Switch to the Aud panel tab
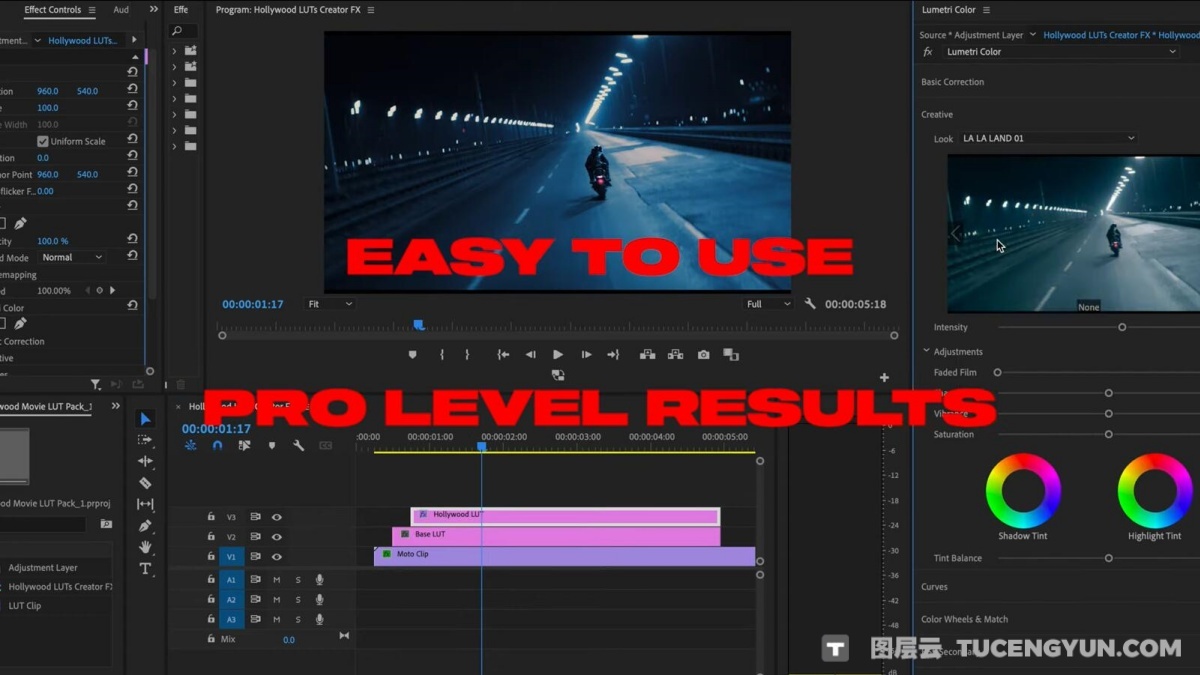 (x=121, y=10)
